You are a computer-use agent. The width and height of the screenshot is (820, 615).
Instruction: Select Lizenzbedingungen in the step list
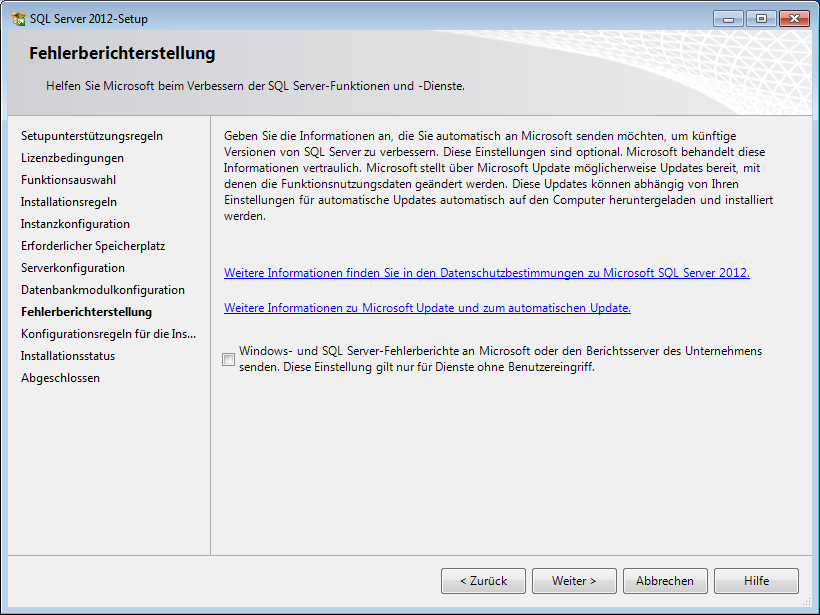click(72, 158)
